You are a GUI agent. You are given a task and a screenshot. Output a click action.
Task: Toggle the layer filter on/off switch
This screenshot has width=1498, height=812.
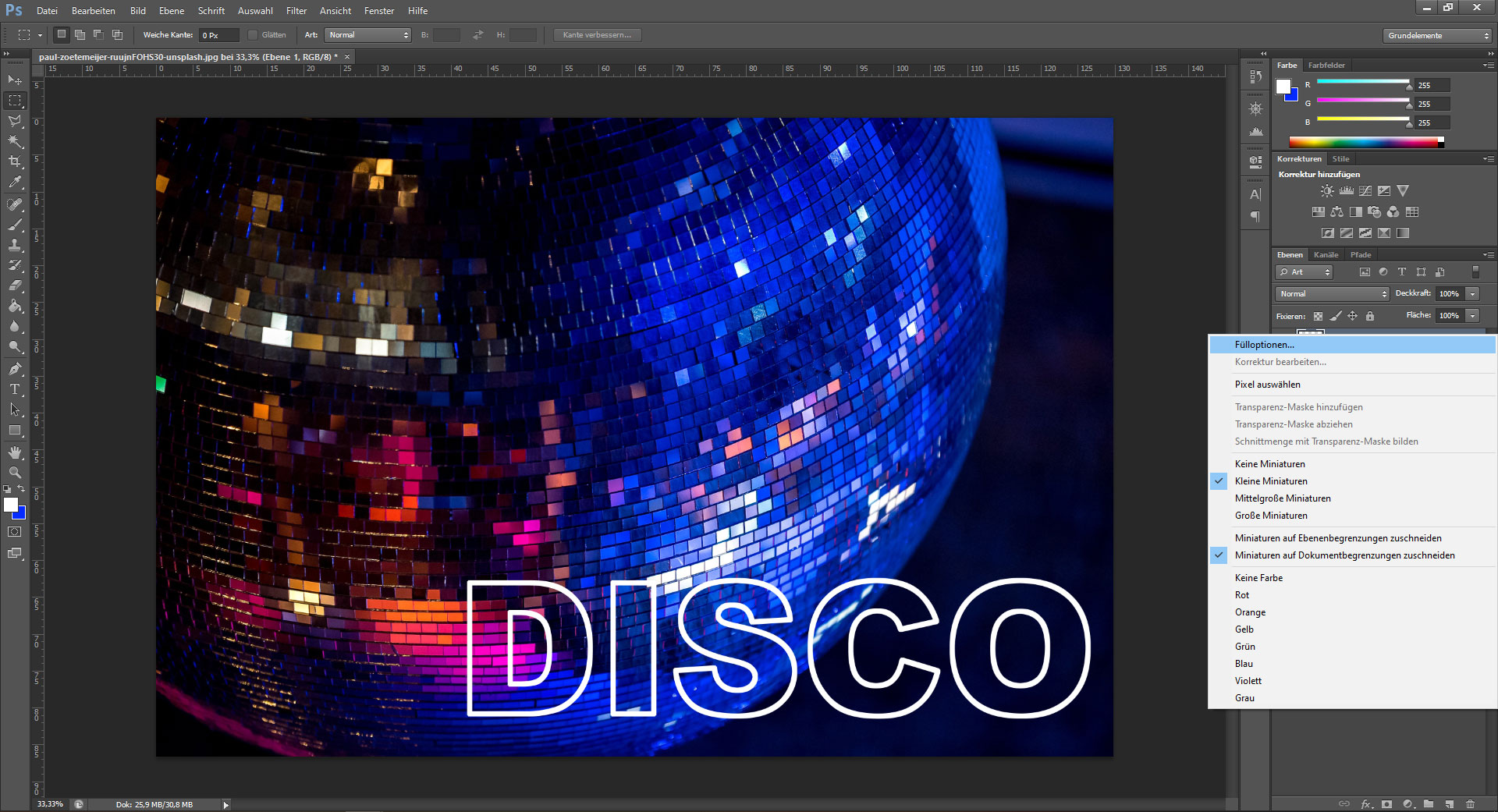[x=1475, y=271]
